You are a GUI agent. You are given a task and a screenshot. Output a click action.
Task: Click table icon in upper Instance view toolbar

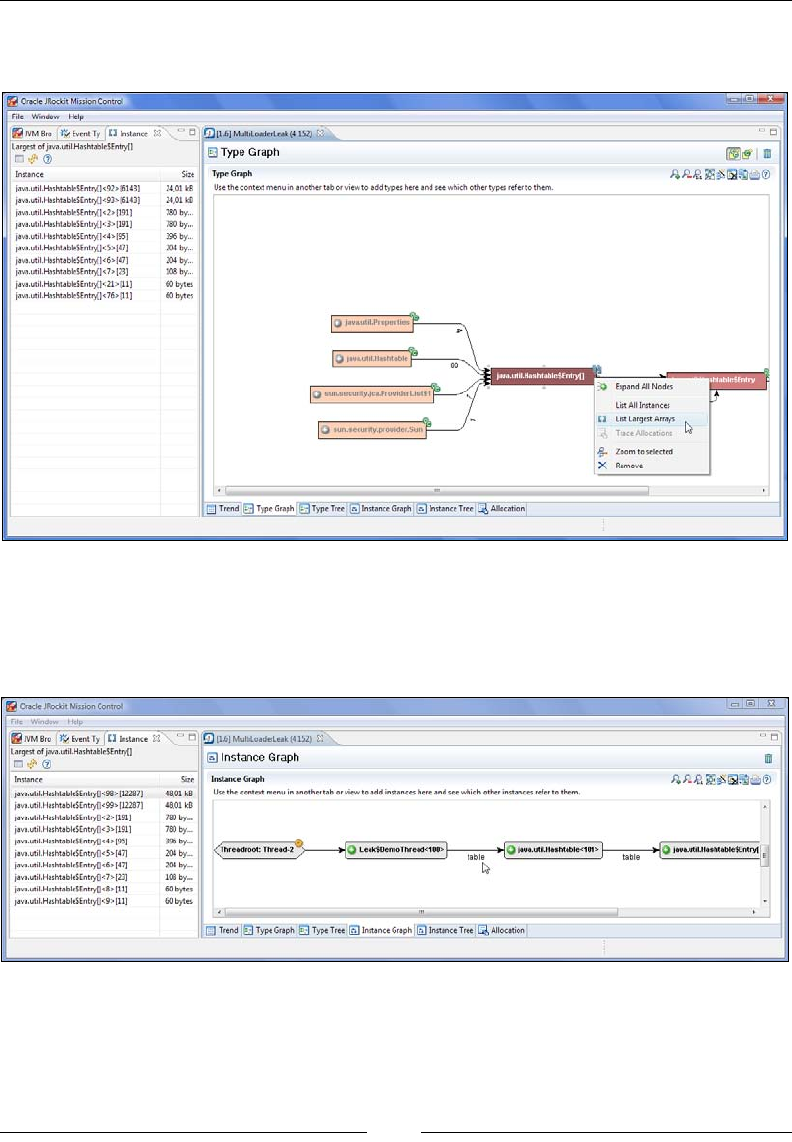[19, 159]
